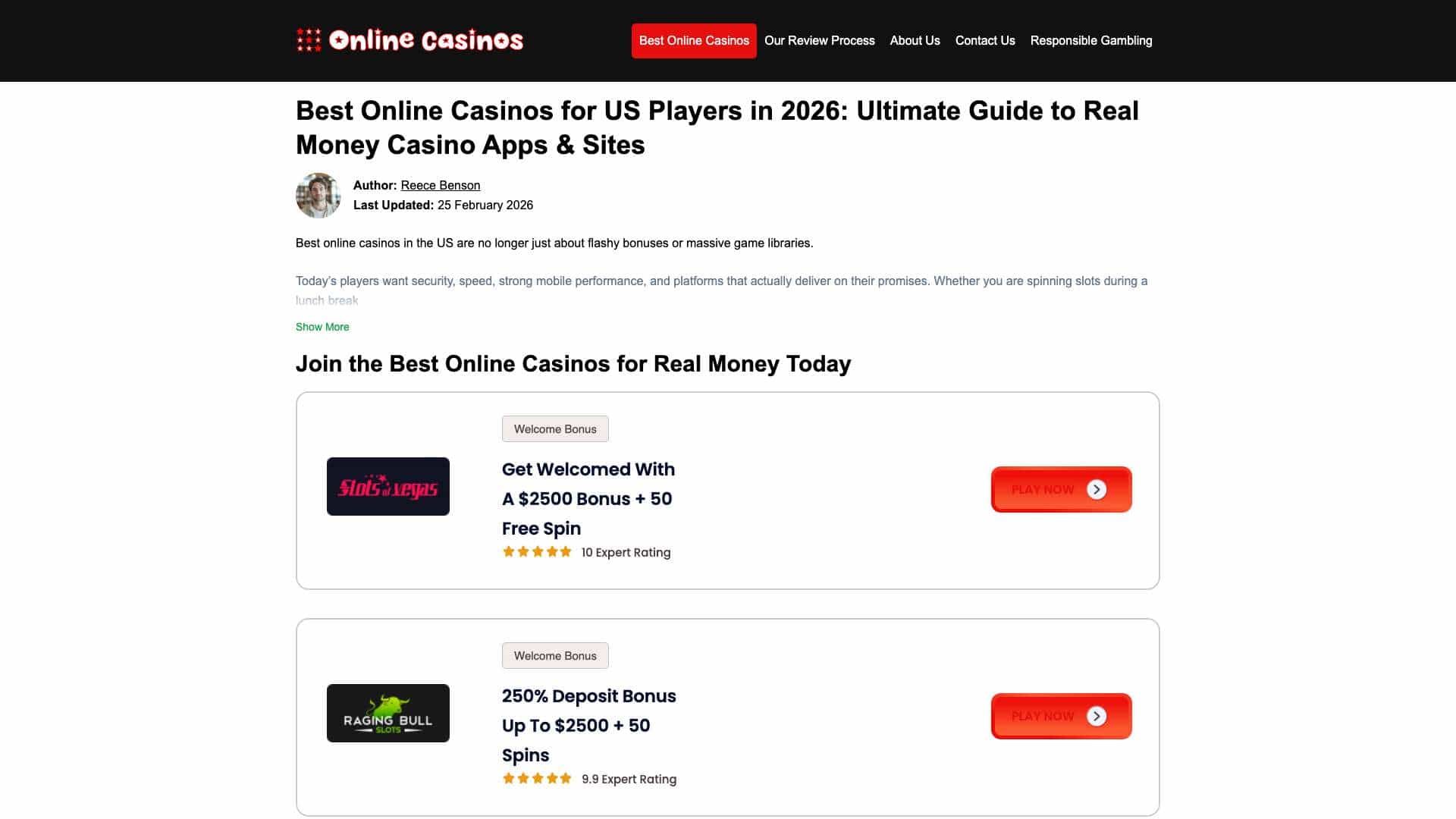Open the Responsible Gambling page
The height and width of the screenshot is (819, 1456).
point(1090,40)
